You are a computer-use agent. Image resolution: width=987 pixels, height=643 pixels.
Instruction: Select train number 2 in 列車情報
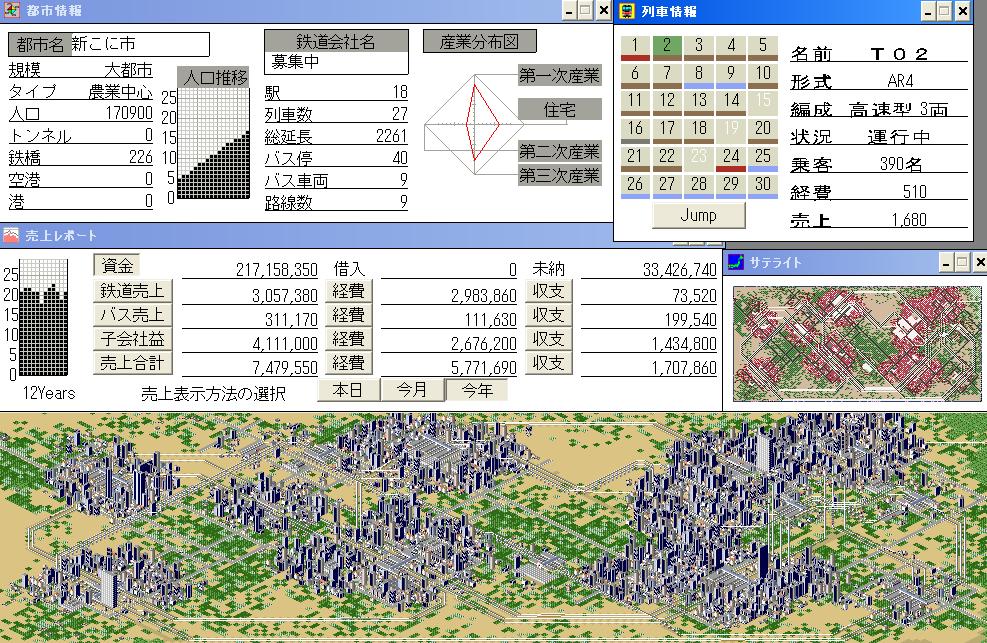tap(667, 47)
